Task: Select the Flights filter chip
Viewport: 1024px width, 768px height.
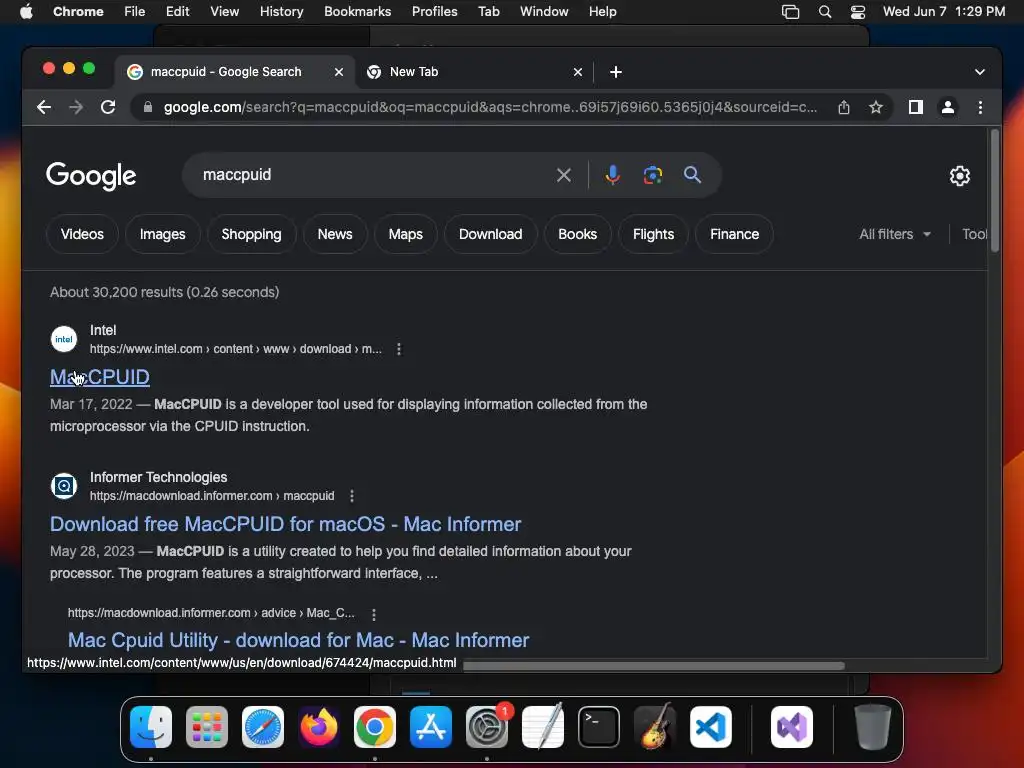Action: point(653,234)
